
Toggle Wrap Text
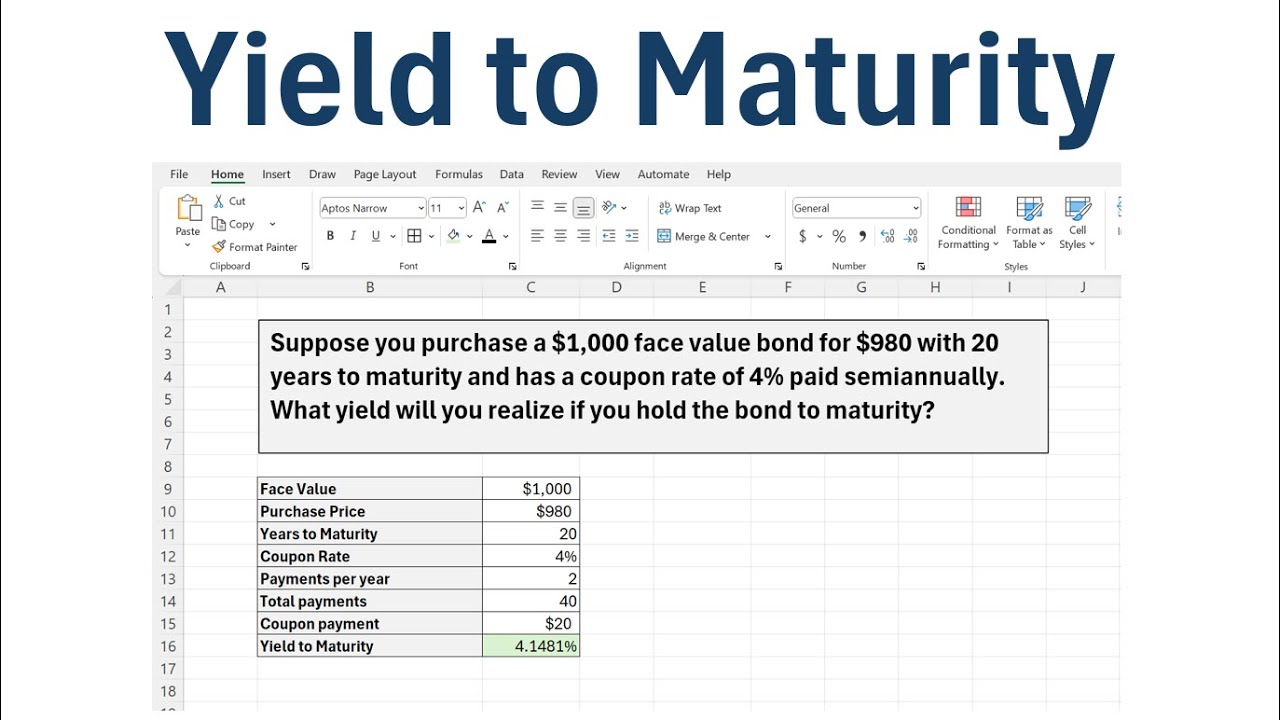(x=690, y=208)
